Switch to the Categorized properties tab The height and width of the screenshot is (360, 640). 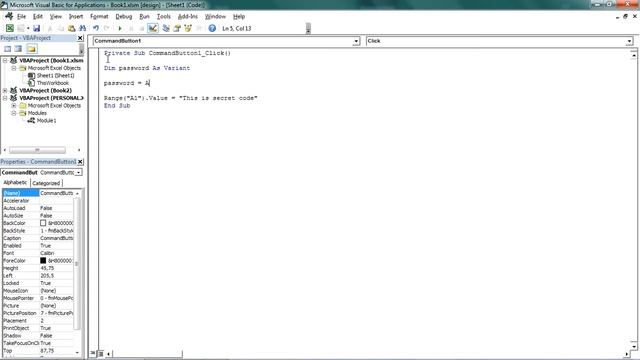click(x=46, y=183)
